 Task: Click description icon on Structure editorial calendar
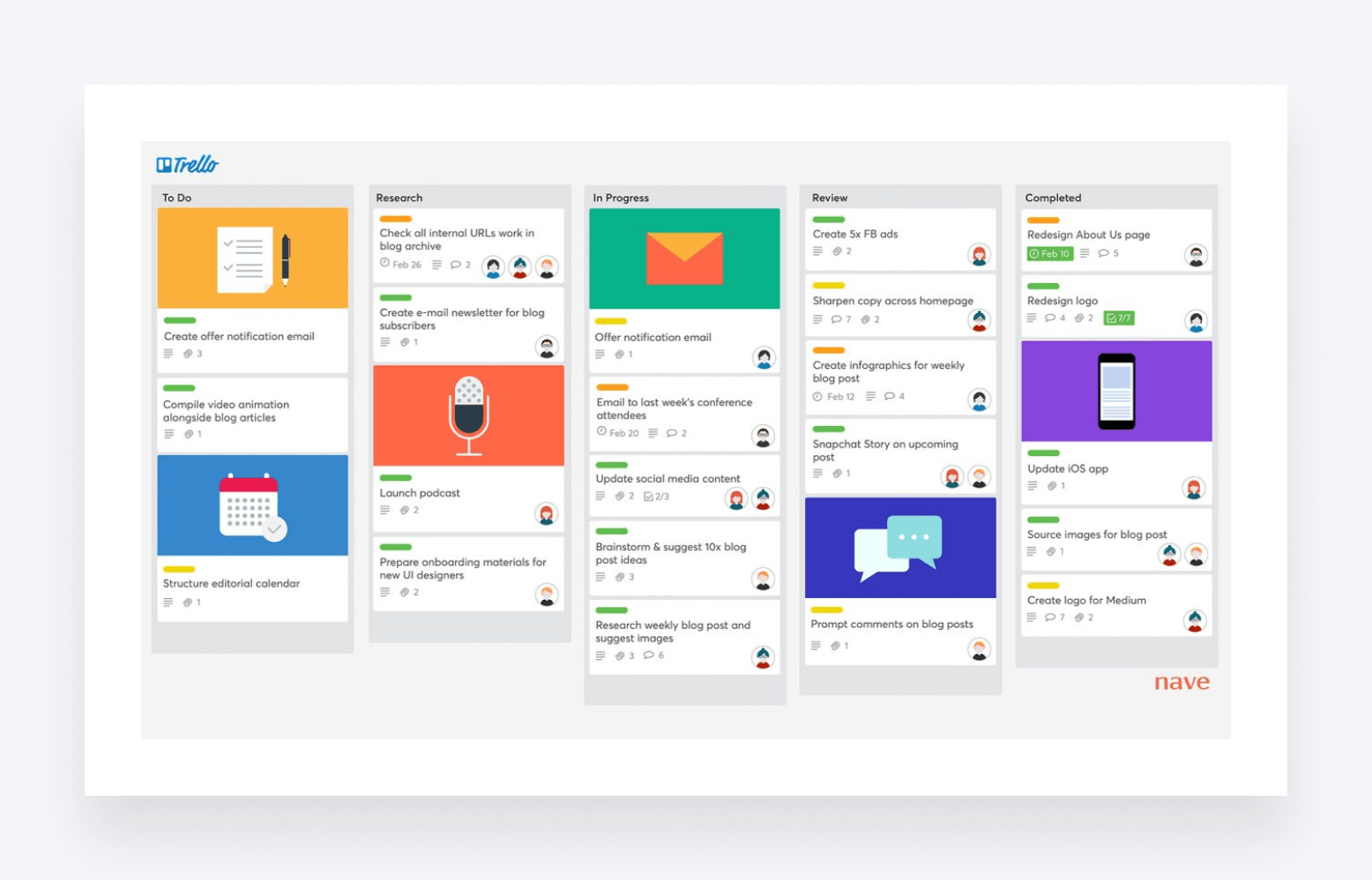click(168, 603)
